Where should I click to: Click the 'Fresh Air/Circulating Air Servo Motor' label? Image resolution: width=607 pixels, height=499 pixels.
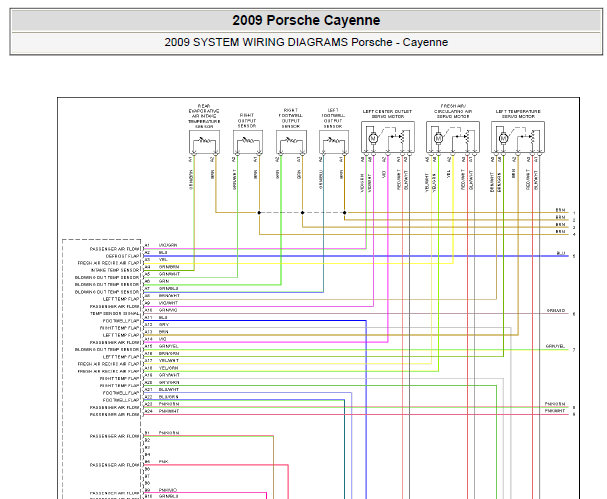pyautogui.click(x=453, y=111)
